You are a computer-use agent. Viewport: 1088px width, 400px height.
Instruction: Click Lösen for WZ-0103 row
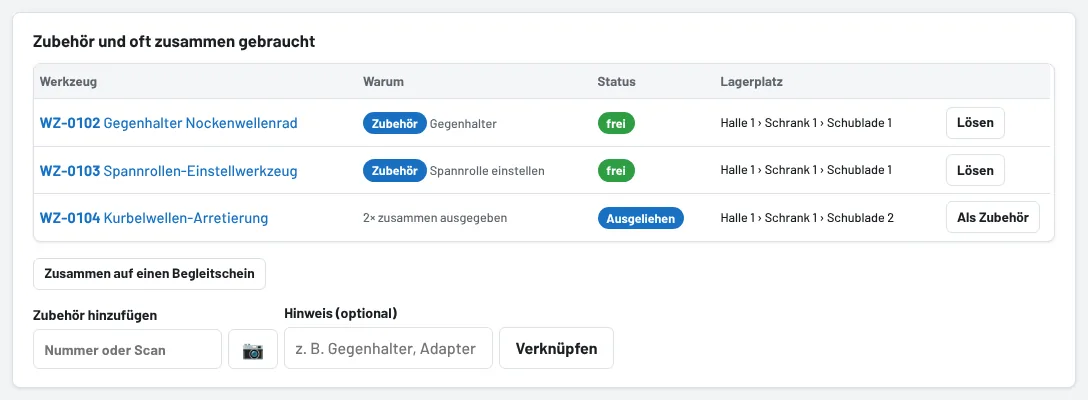(x=975, y=170)
